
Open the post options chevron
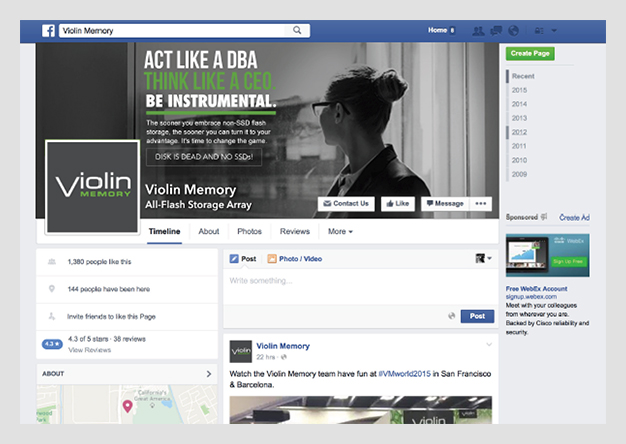(x=489, y=345)
